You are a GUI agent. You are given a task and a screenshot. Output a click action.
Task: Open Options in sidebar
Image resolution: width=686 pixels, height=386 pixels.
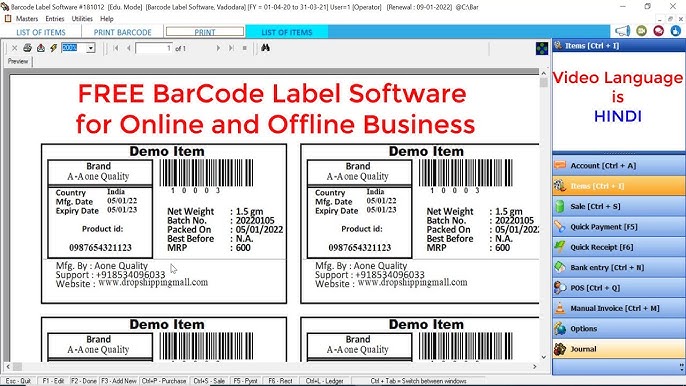tap(619, 329)
